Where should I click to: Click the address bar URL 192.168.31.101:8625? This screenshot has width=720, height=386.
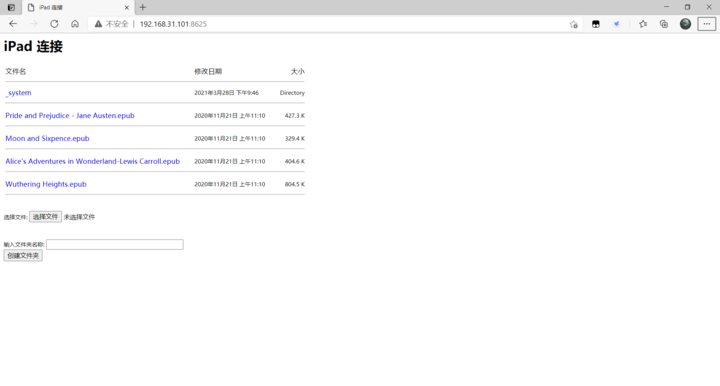coord(173,24)
